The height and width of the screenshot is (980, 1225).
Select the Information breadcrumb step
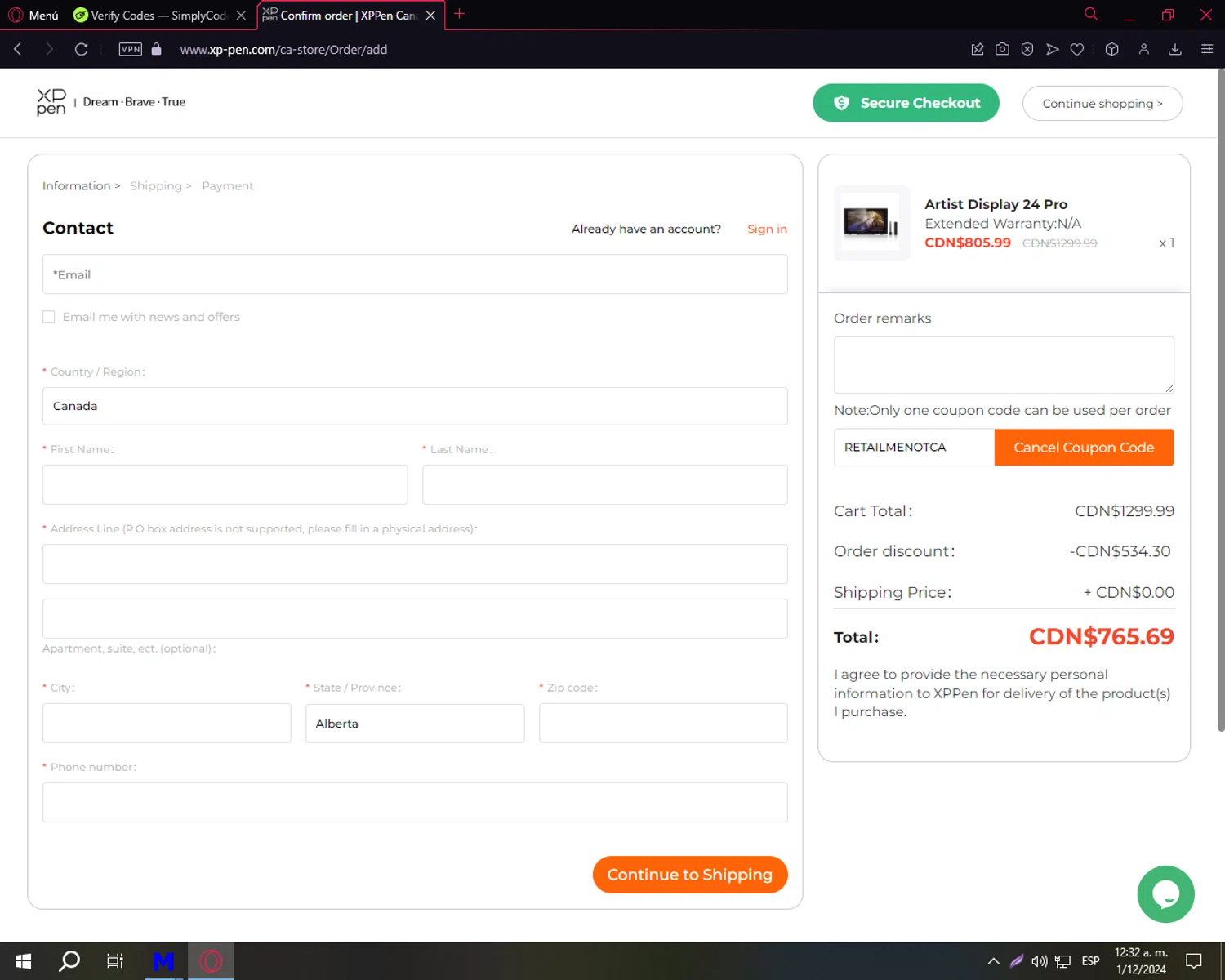pos(76,186)
